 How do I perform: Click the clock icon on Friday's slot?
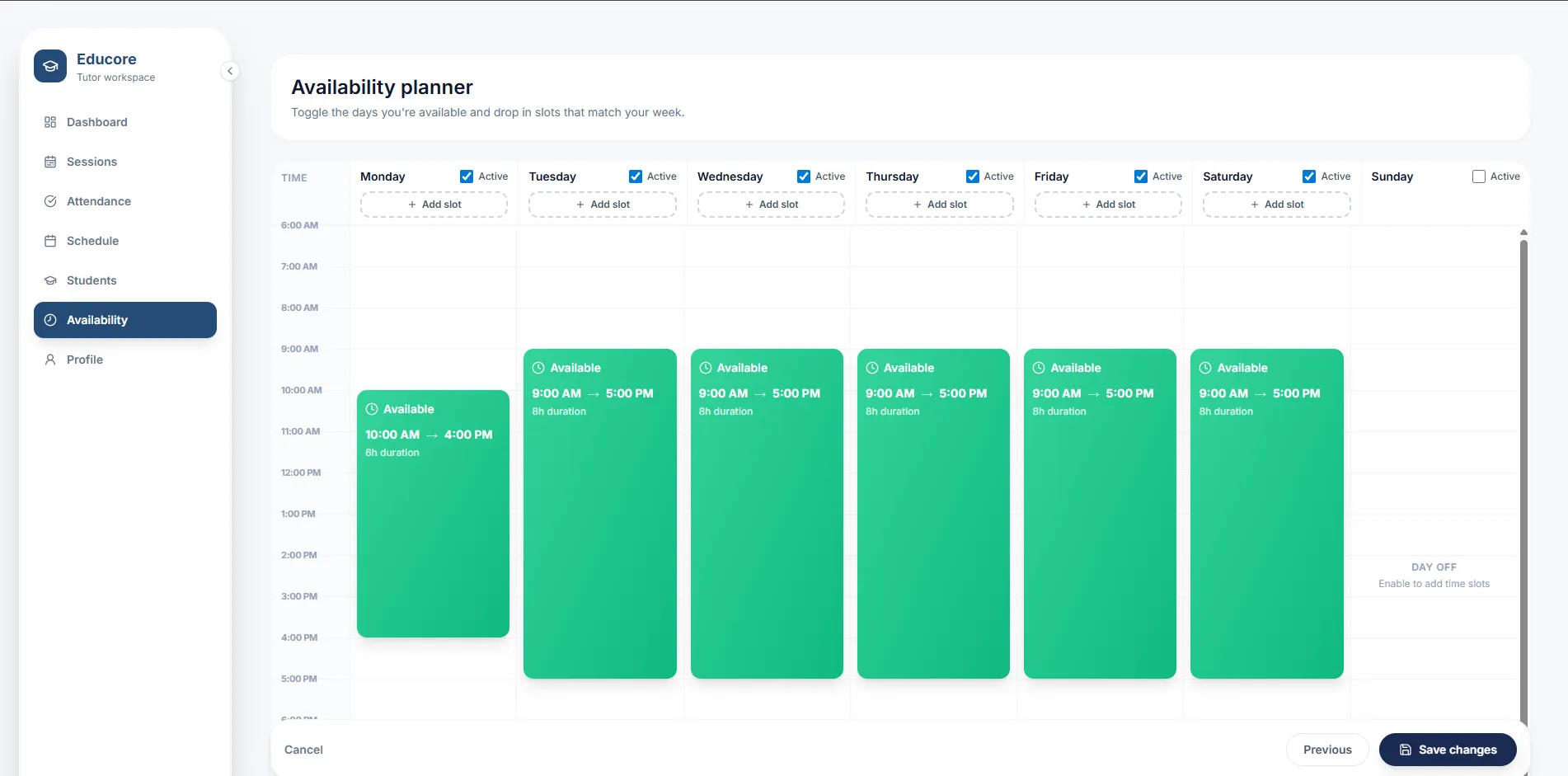[x=1039, y=368]
